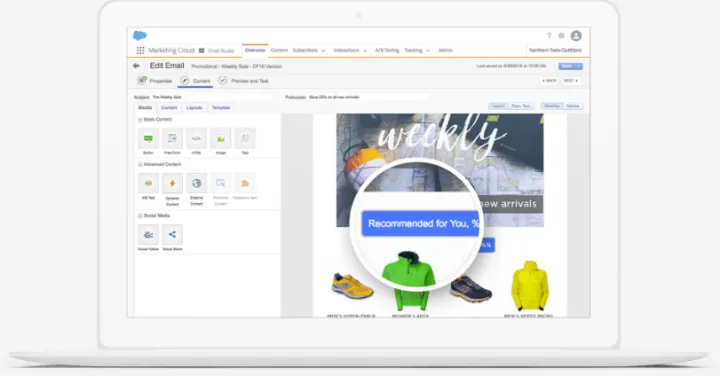Select the Dynamic Content lightning block
Screen dimensions: 720x376
point(172,184)
